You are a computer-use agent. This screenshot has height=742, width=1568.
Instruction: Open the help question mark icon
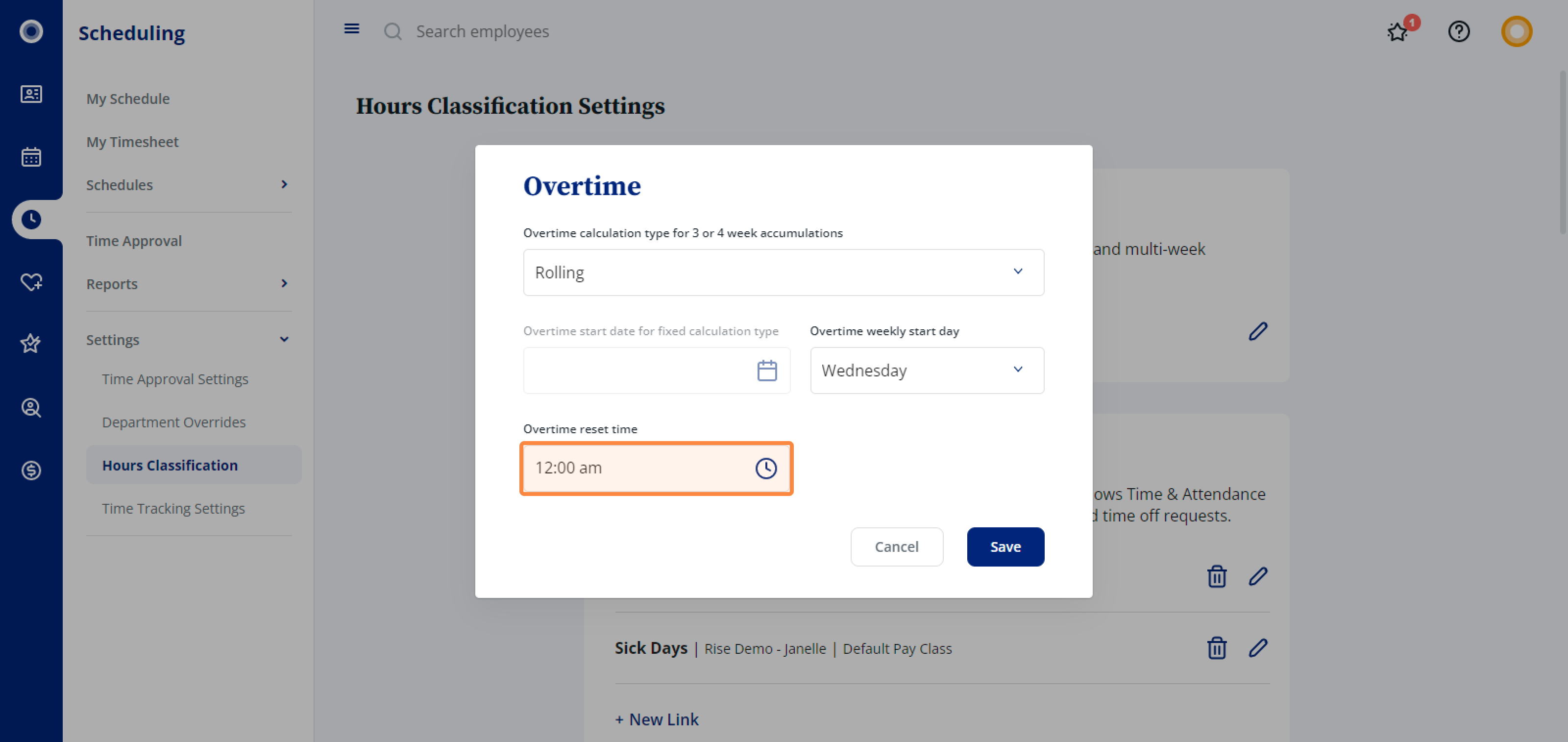click(x=1458, y=31)
